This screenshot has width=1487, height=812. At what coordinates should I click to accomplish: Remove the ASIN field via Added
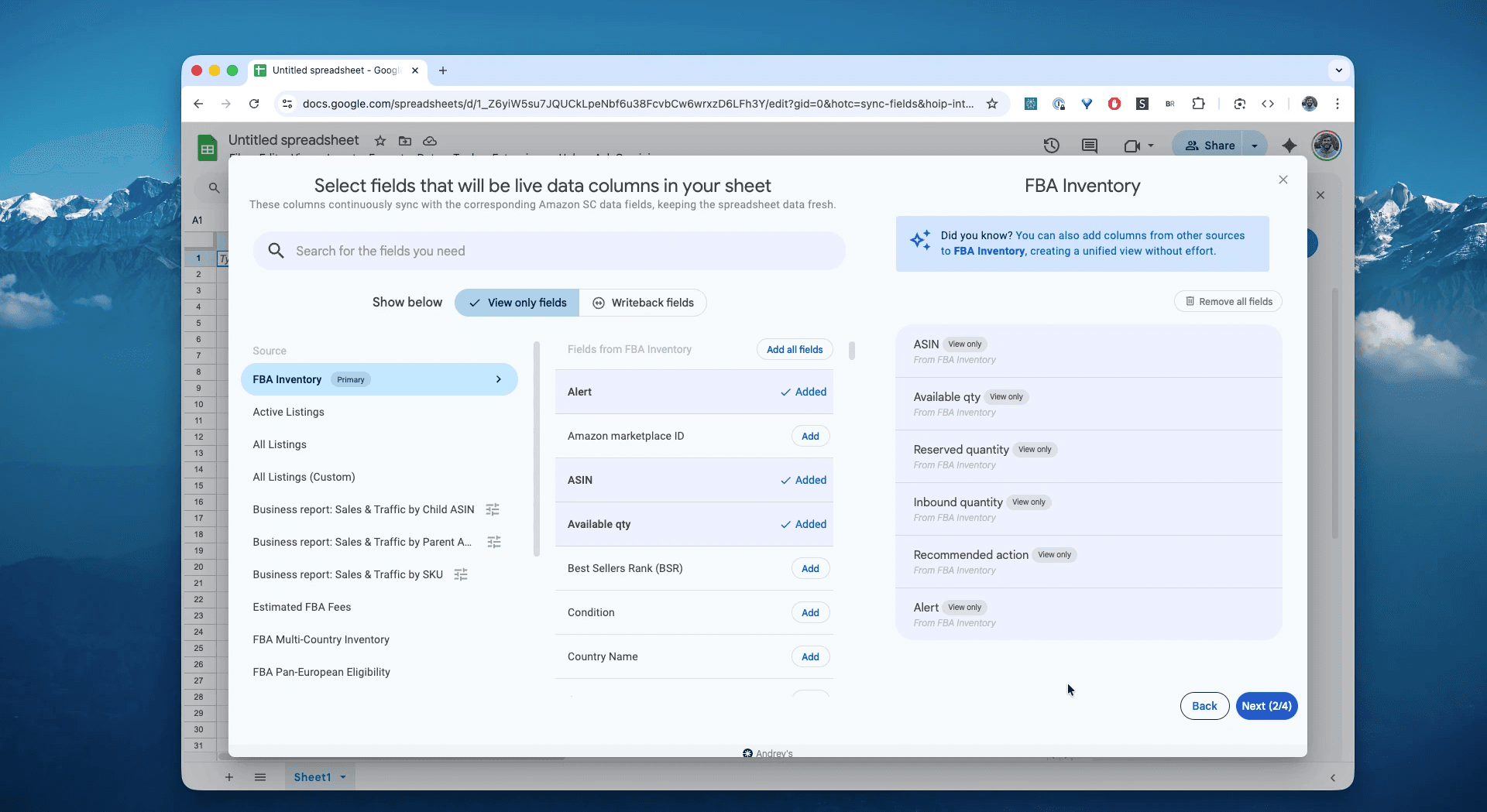(804, 480)
